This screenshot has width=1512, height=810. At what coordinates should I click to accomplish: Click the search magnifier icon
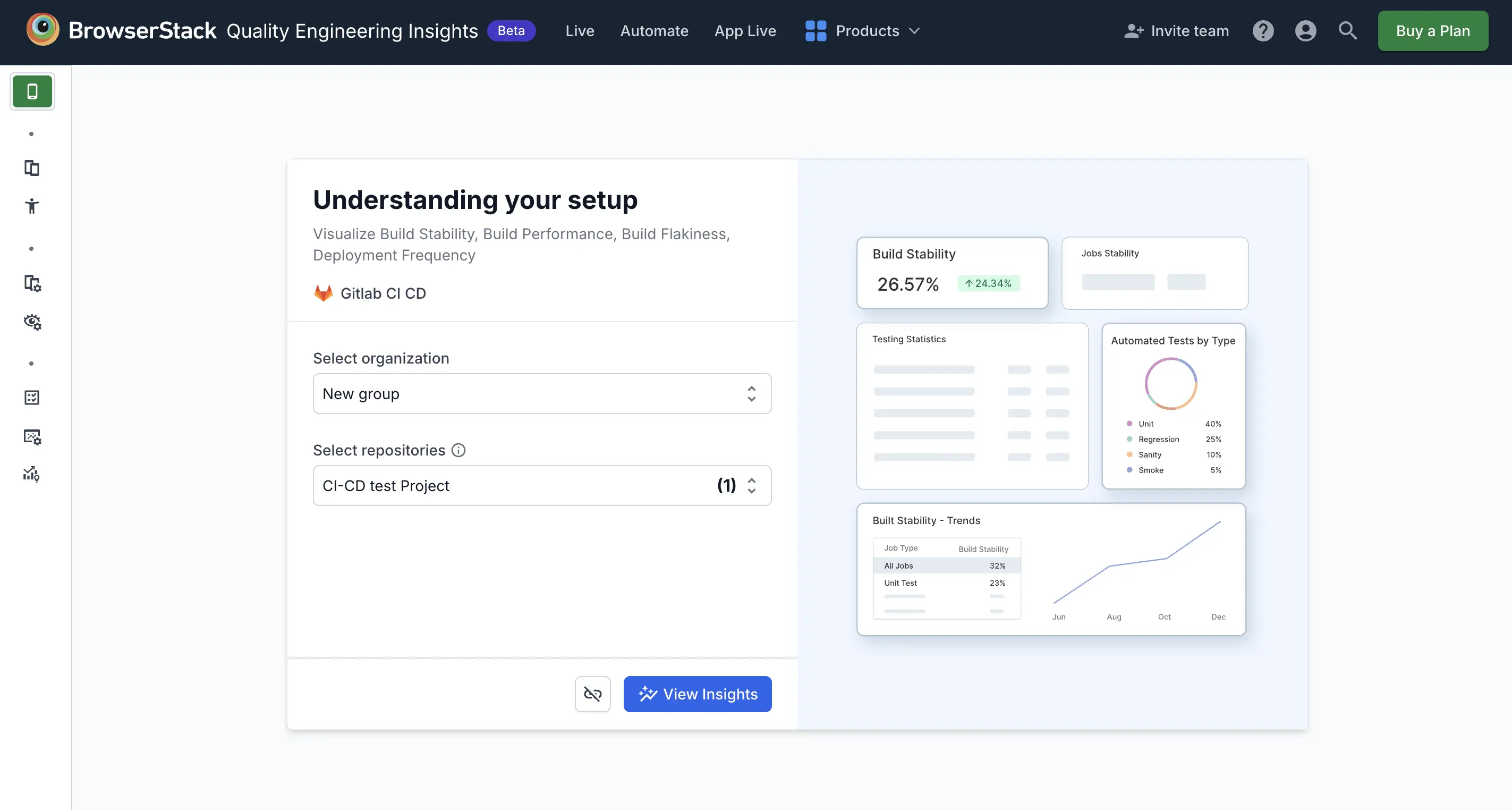click(x=1348, y=30)
